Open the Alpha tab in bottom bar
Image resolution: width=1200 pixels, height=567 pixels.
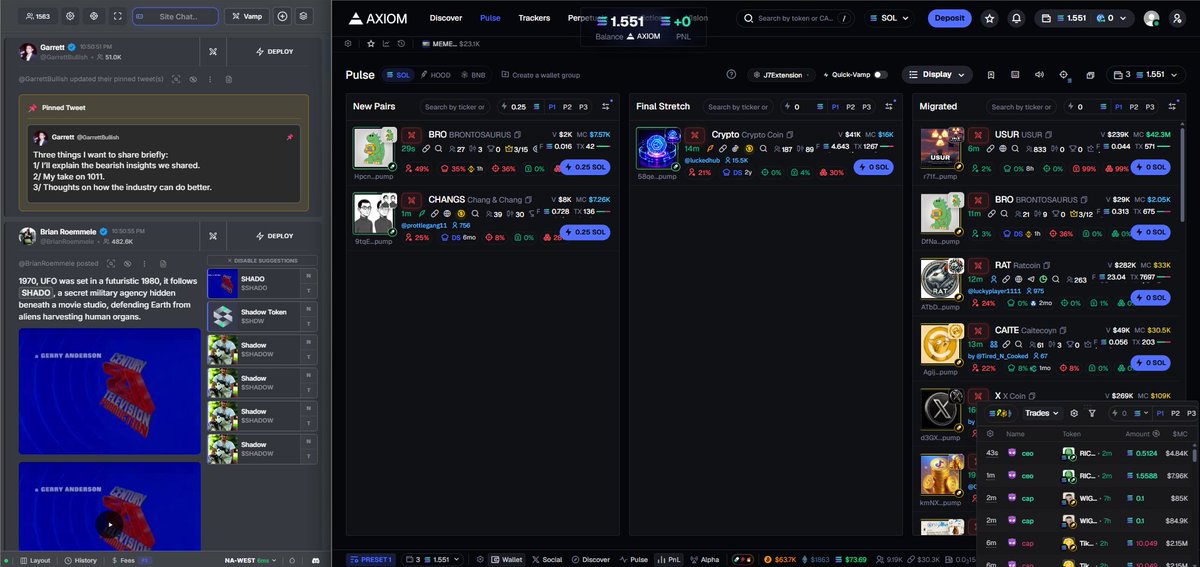pos(705,560)
